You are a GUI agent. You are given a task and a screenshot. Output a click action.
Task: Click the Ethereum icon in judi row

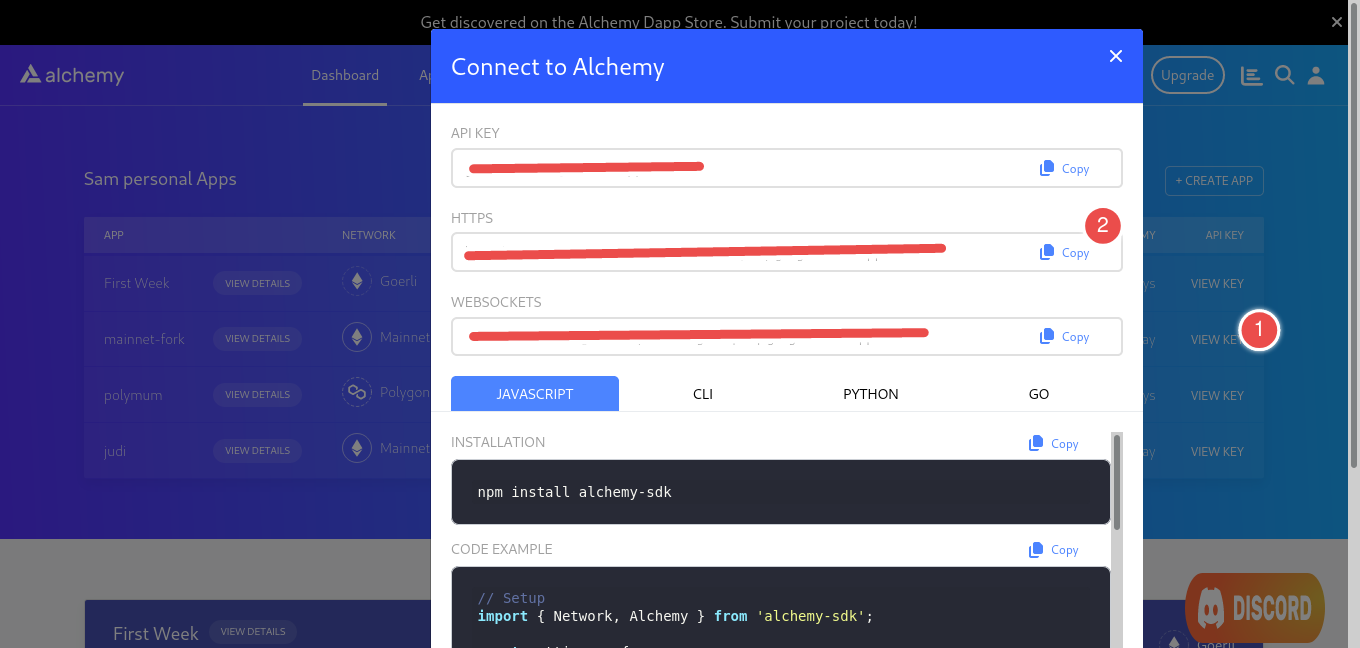(x=356, y=449)
